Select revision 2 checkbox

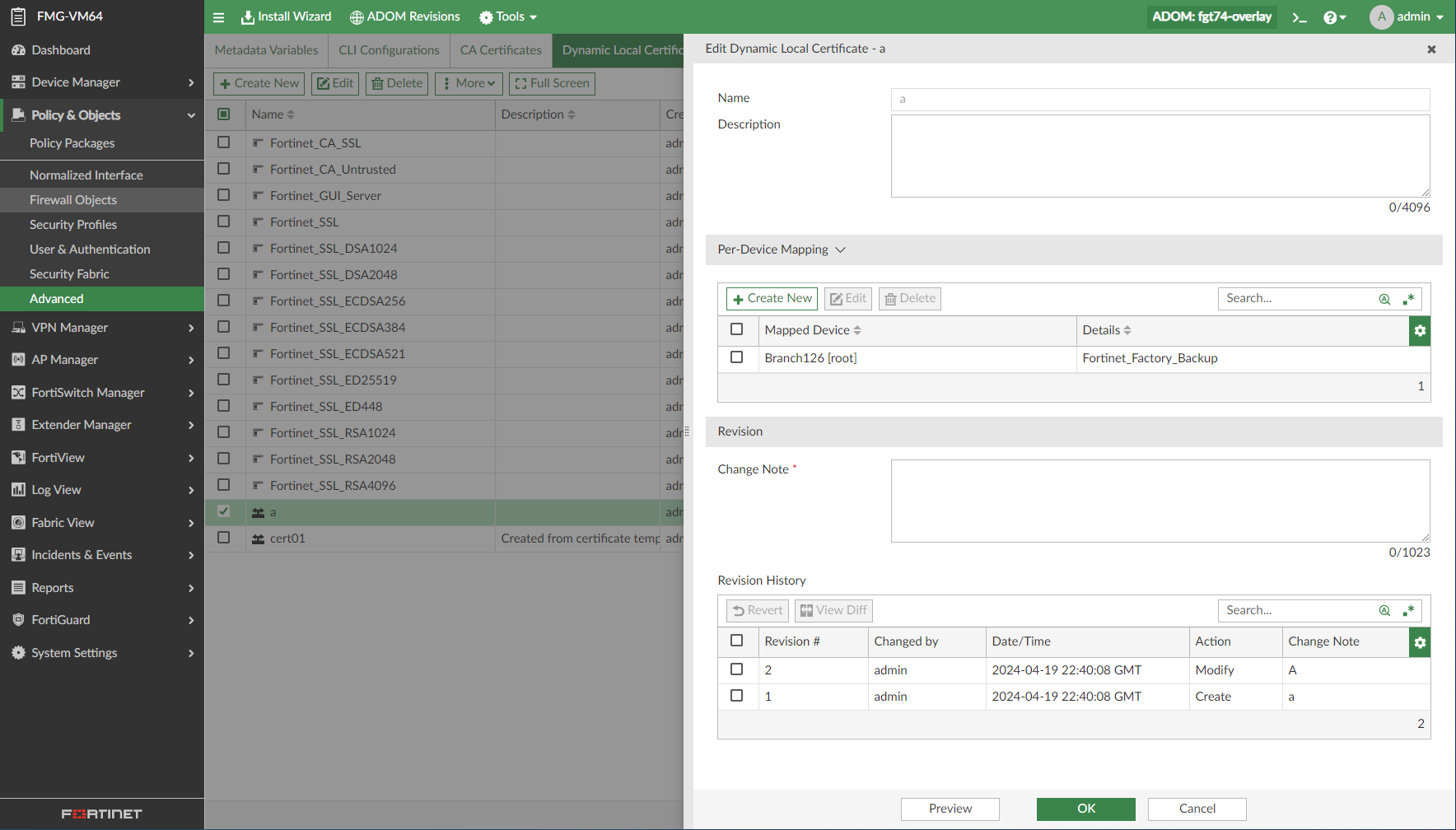[x=737, y=669]
